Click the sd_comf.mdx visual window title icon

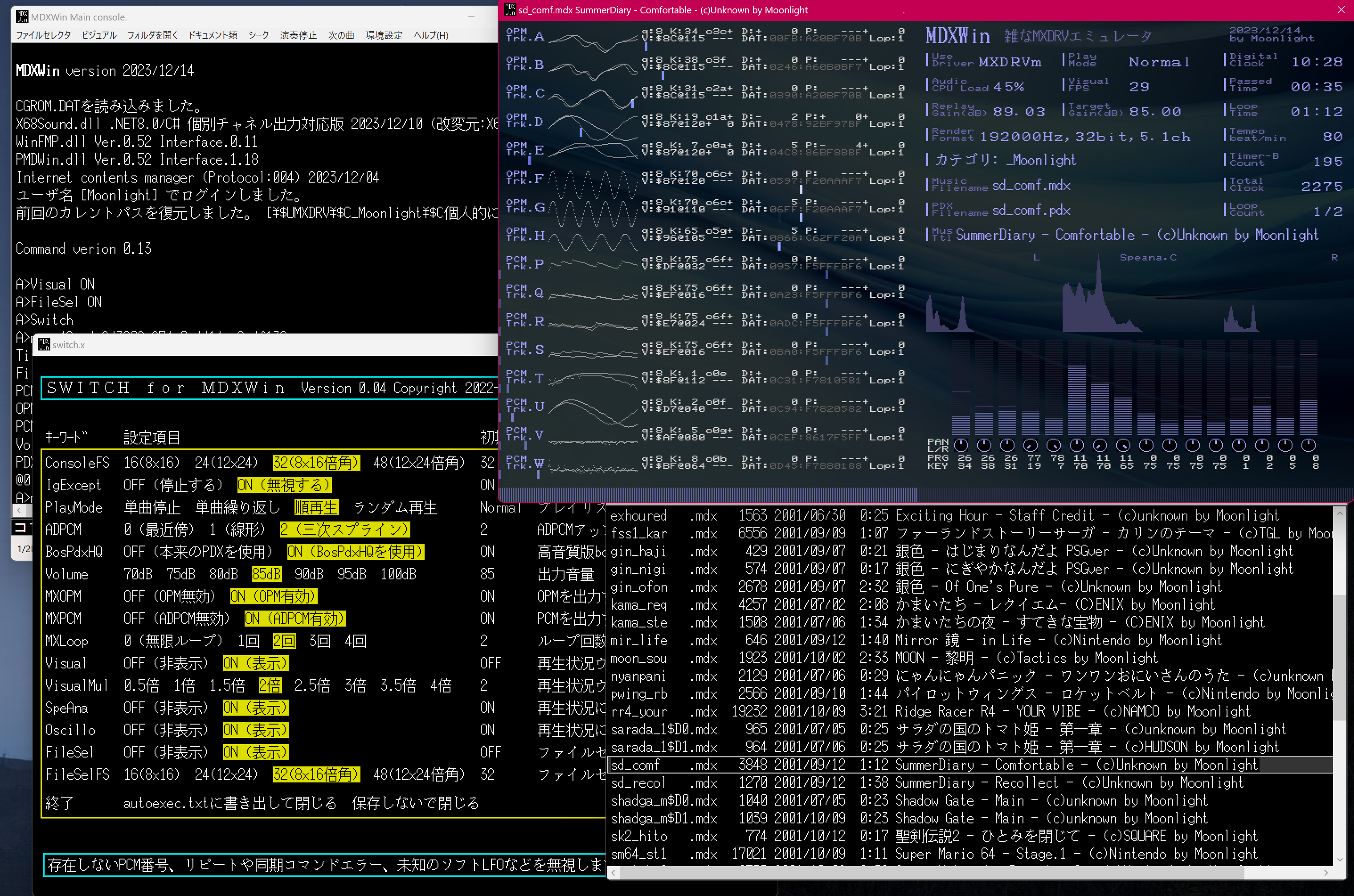pos(509,10)
